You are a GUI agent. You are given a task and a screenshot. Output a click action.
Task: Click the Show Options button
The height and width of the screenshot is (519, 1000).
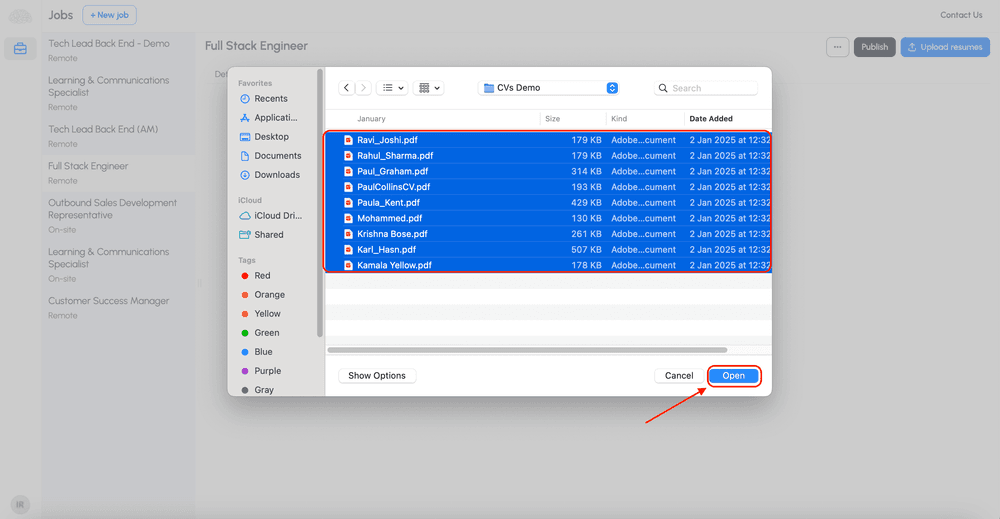point(377,376)
